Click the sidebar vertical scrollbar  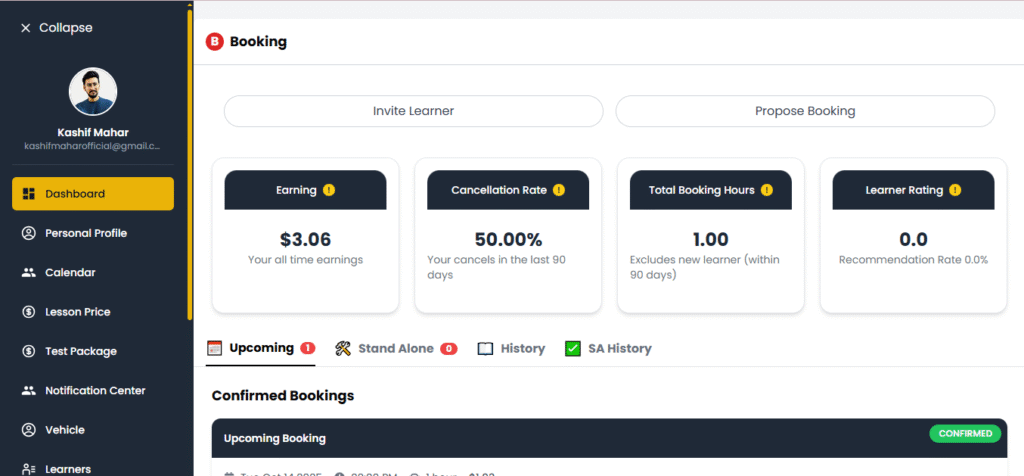click(x=190, y=160)
